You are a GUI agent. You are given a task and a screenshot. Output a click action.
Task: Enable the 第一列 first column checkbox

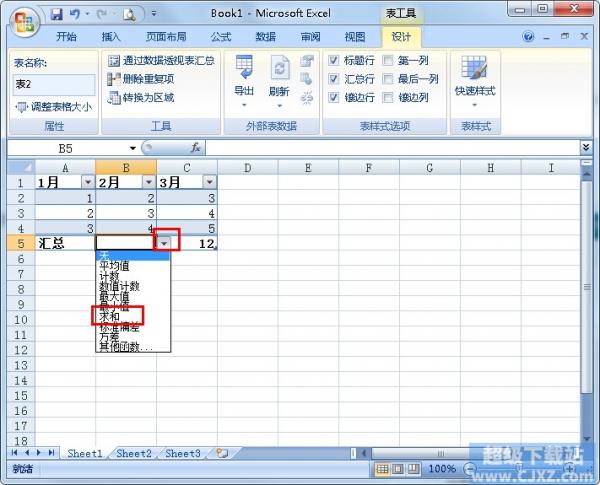point(387,60)
